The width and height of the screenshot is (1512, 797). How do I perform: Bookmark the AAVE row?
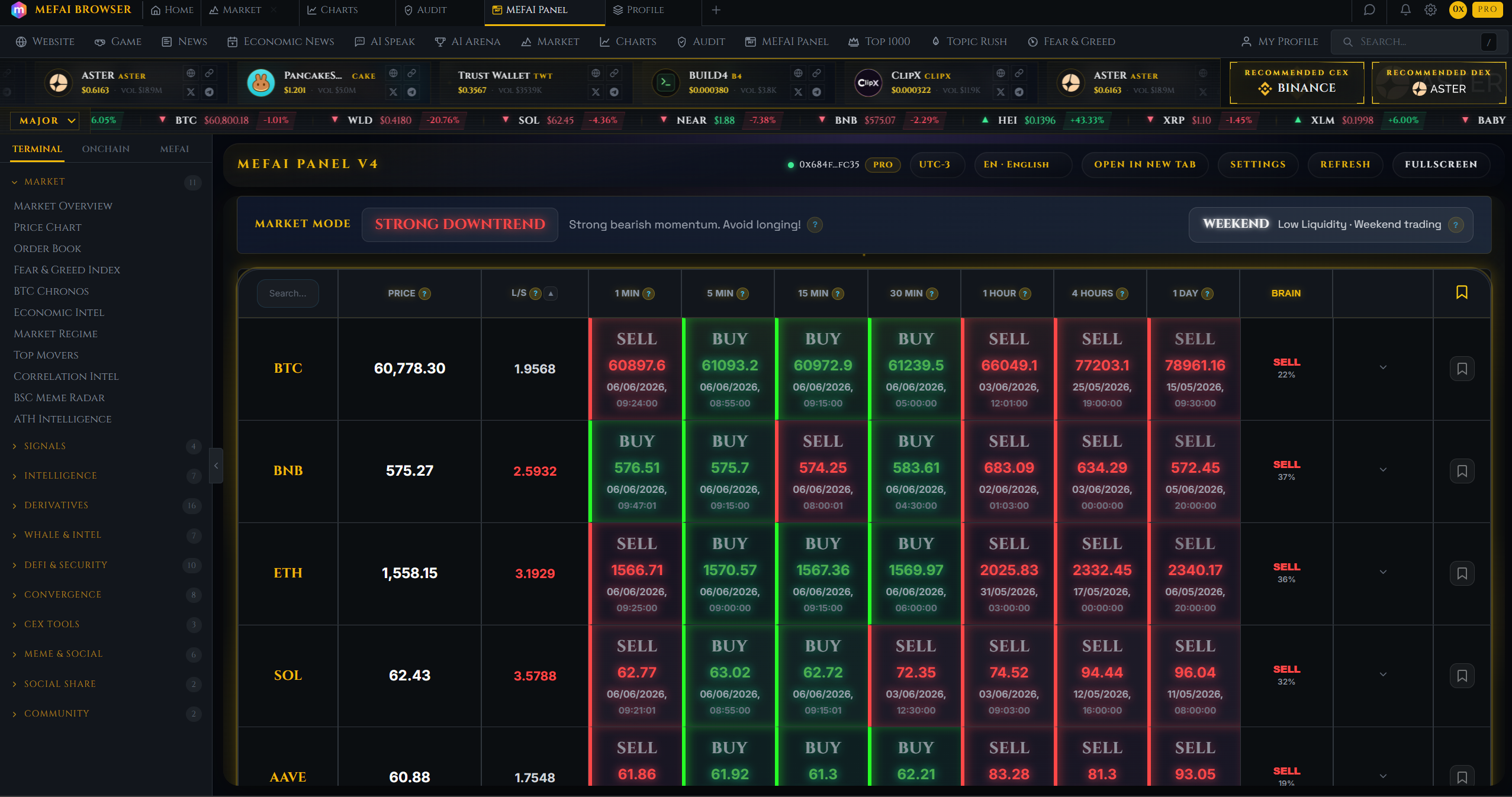click(1462, 777)
